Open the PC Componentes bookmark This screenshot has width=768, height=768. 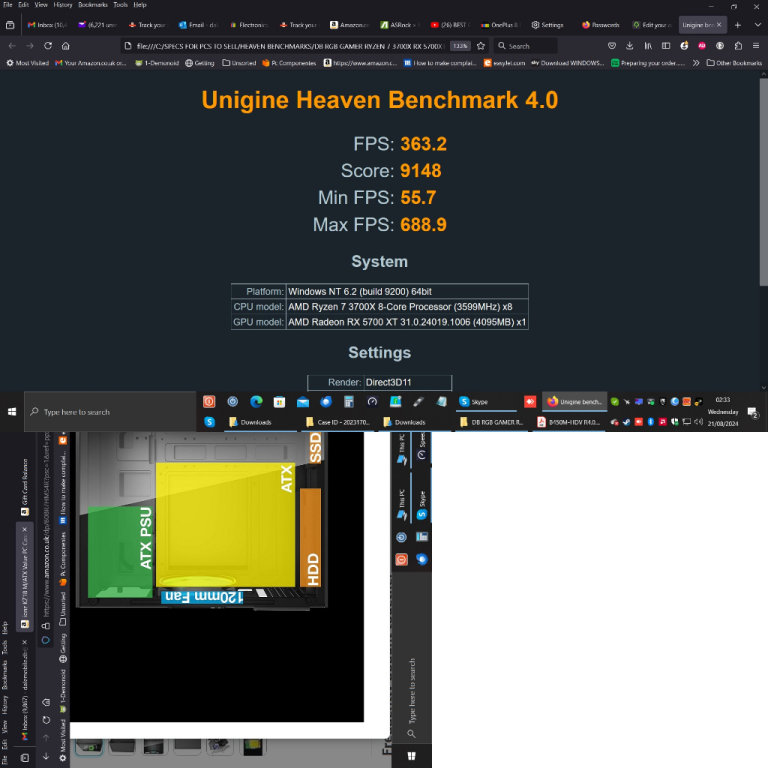pyautogui.click(x=289, y=63)
